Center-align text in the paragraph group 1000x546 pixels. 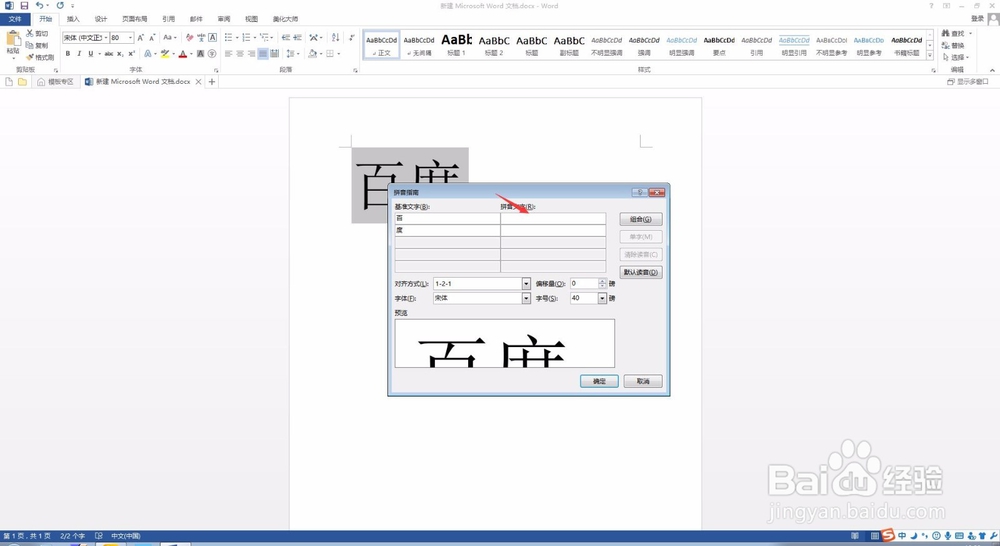point(240,54)
